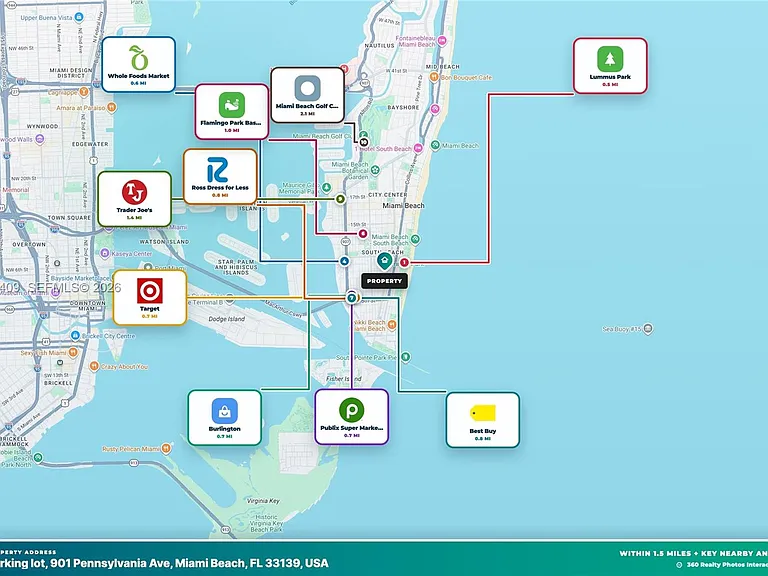Click the Crazy About You restaurant pin
This screenshot has width=768, height=576.
[94, 366]
